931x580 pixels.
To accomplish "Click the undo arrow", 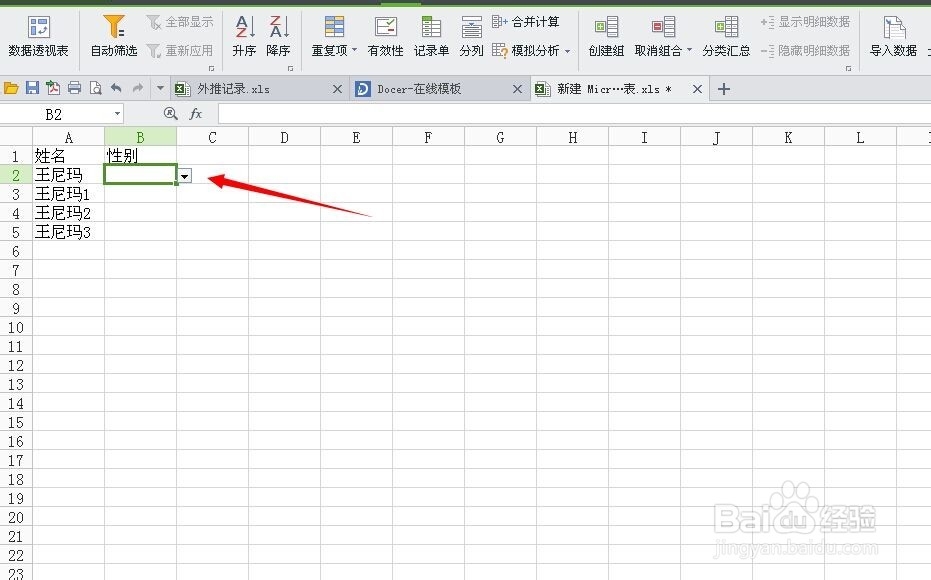I will [x=116, y=88].
